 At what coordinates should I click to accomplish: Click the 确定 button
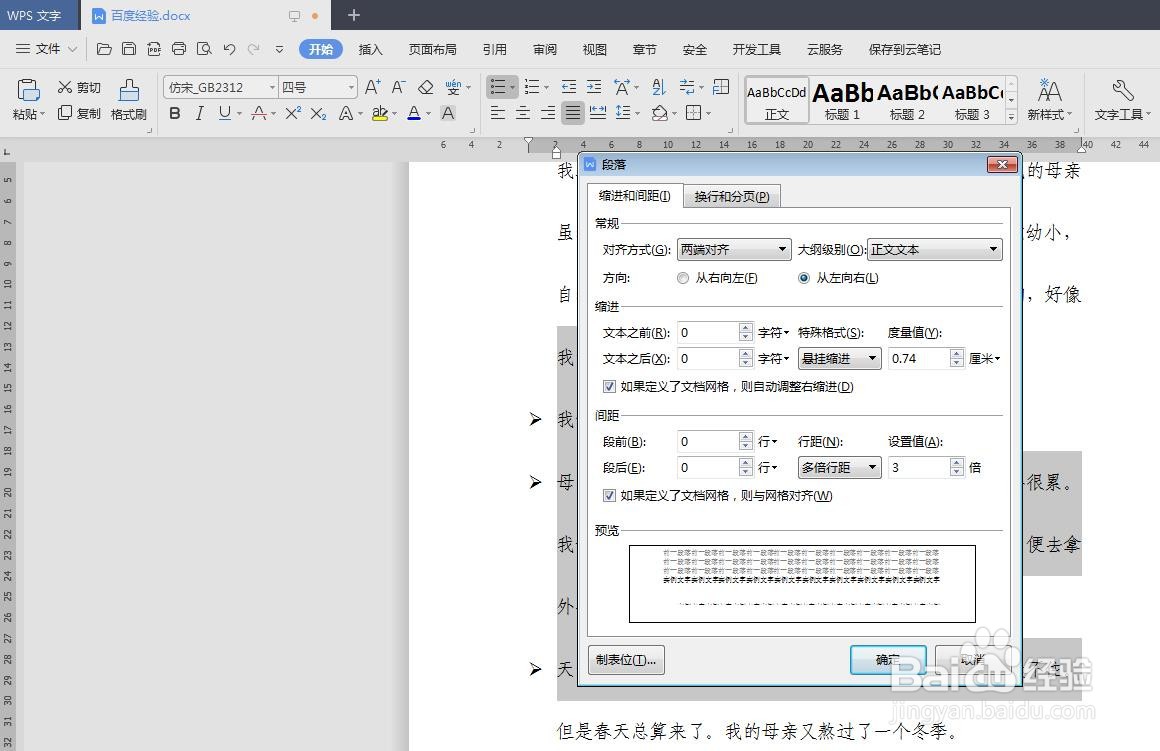click(888, 660)
